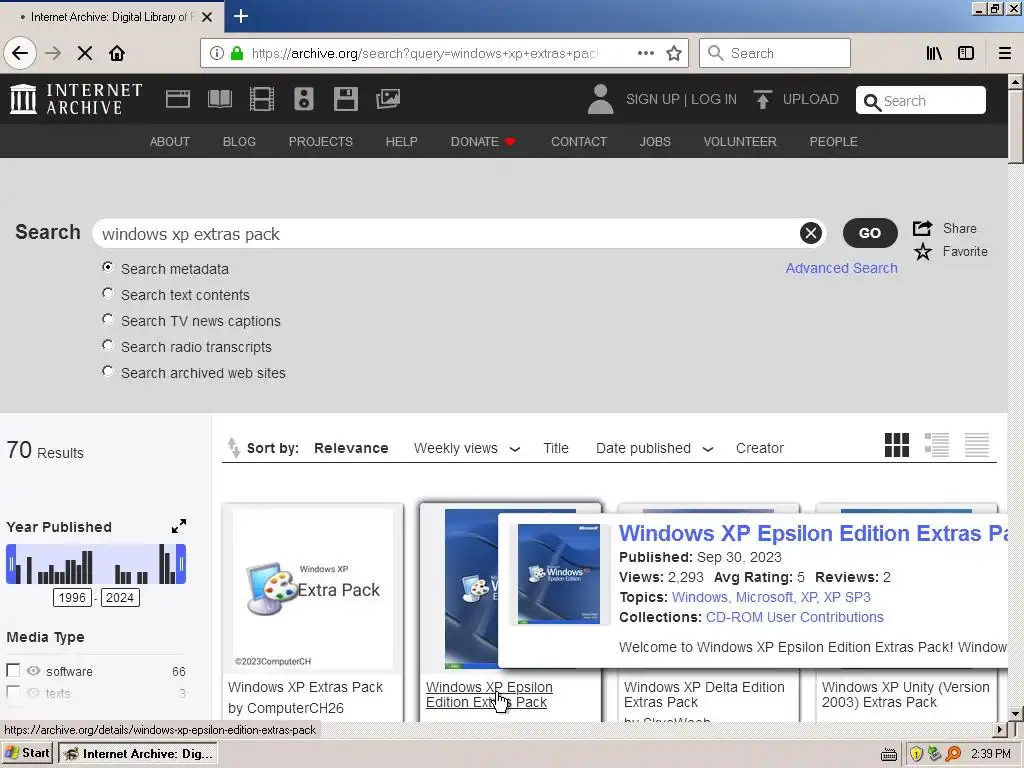
Task: Close the Internet Archive tab
Action: tap(207, 17)
